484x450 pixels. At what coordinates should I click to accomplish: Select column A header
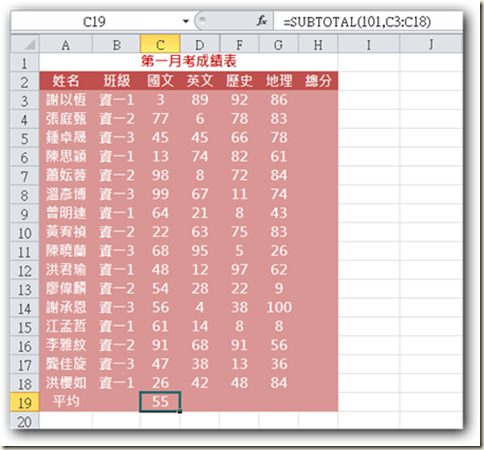tap(66, 44)
